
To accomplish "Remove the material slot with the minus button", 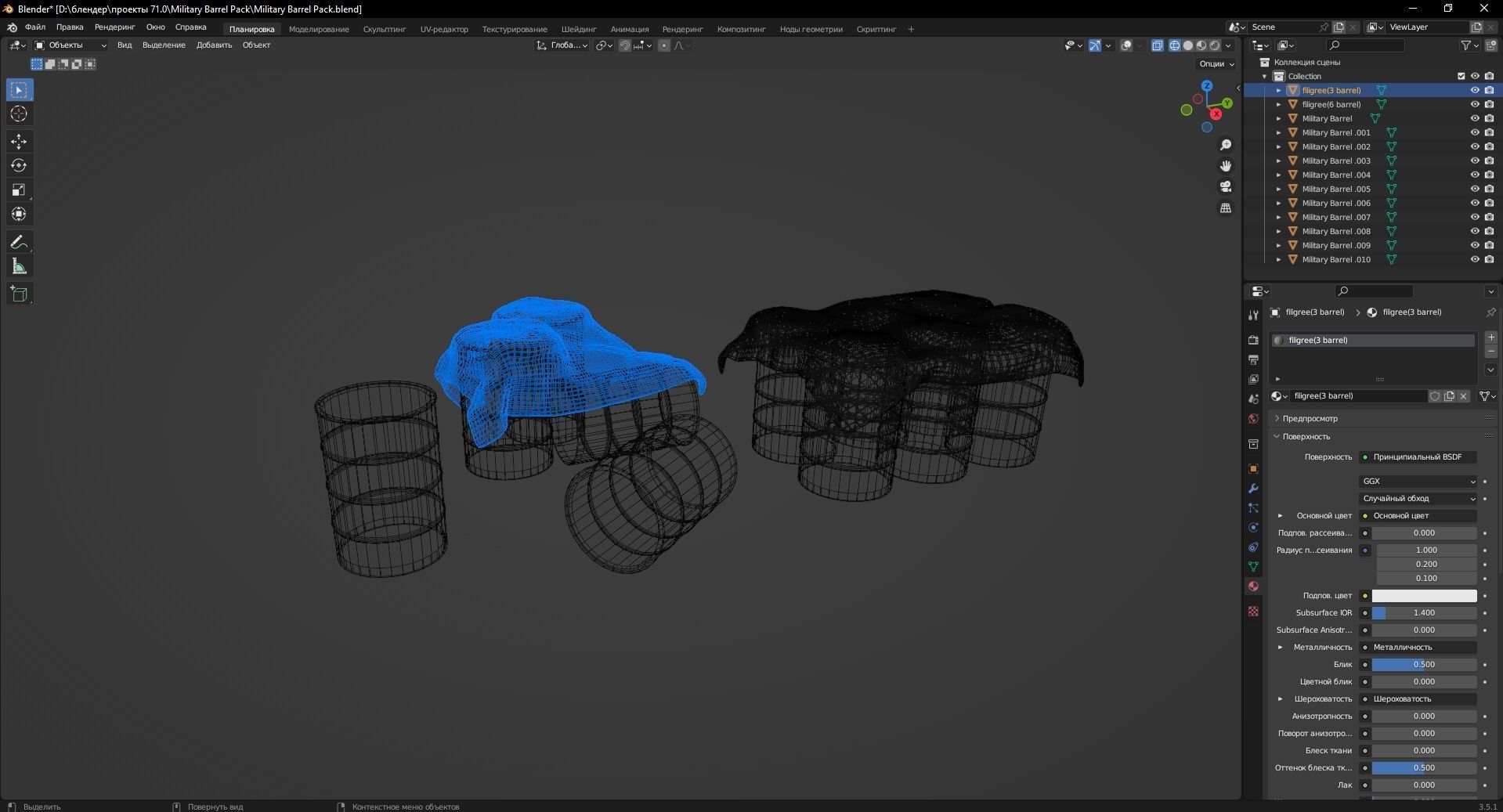I will (1490, 352).
